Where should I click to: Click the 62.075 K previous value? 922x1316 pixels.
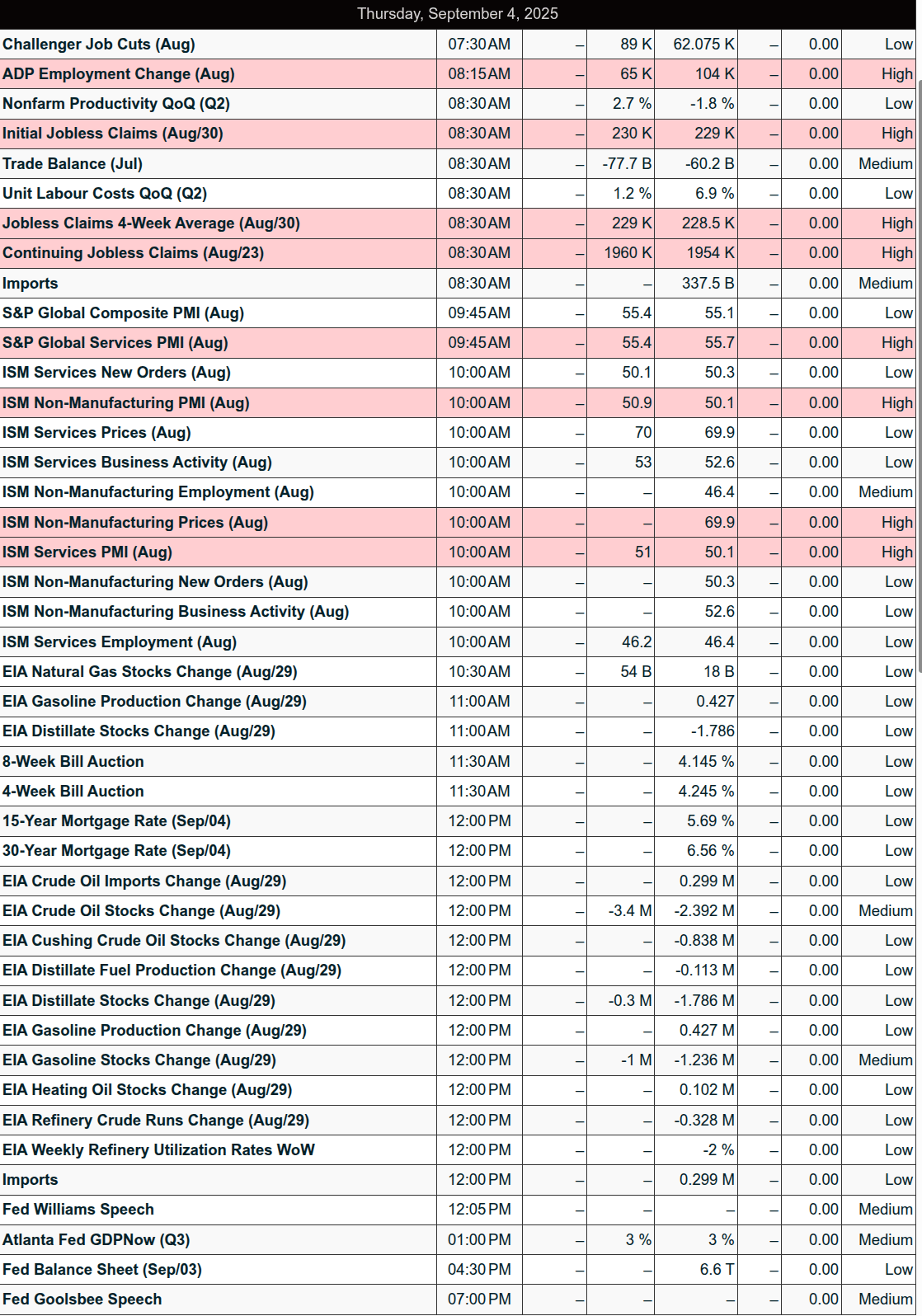pyautogui.click(x=703, y=45)
